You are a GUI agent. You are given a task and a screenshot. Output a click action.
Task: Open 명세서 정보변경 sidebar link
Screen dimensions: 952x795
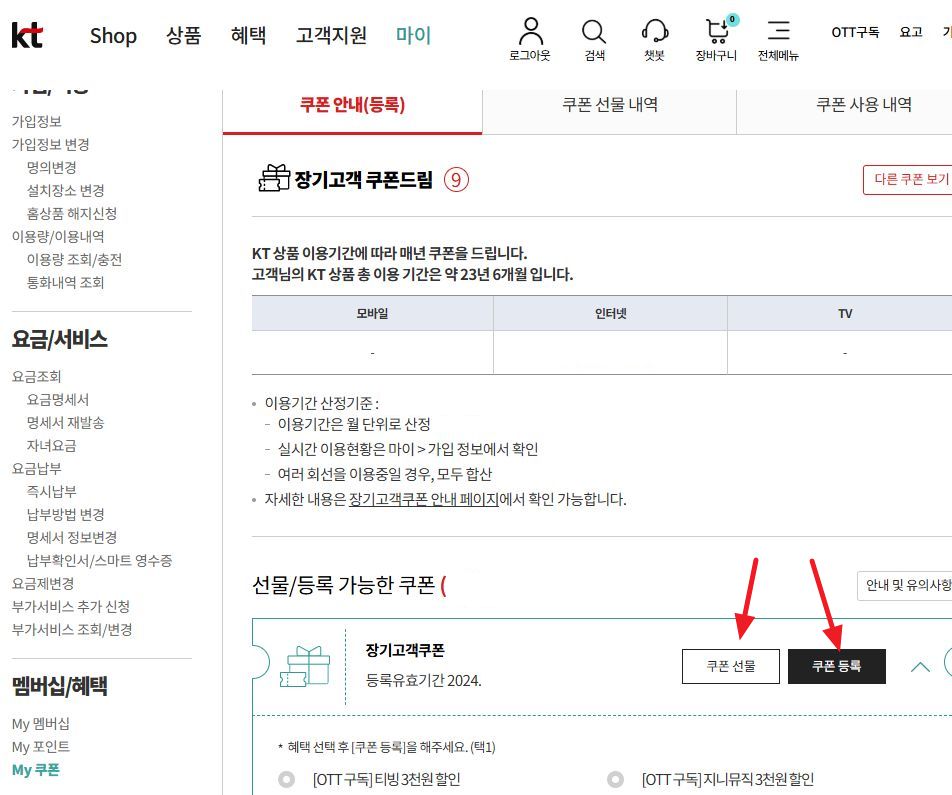coord(72,538)
